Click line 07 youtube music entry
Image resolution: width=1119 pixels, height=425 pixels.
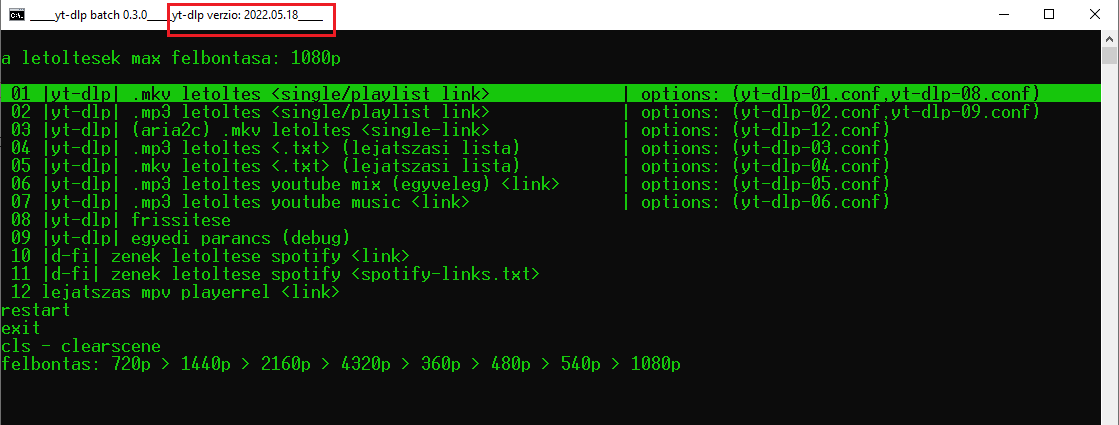coord(450,203)
